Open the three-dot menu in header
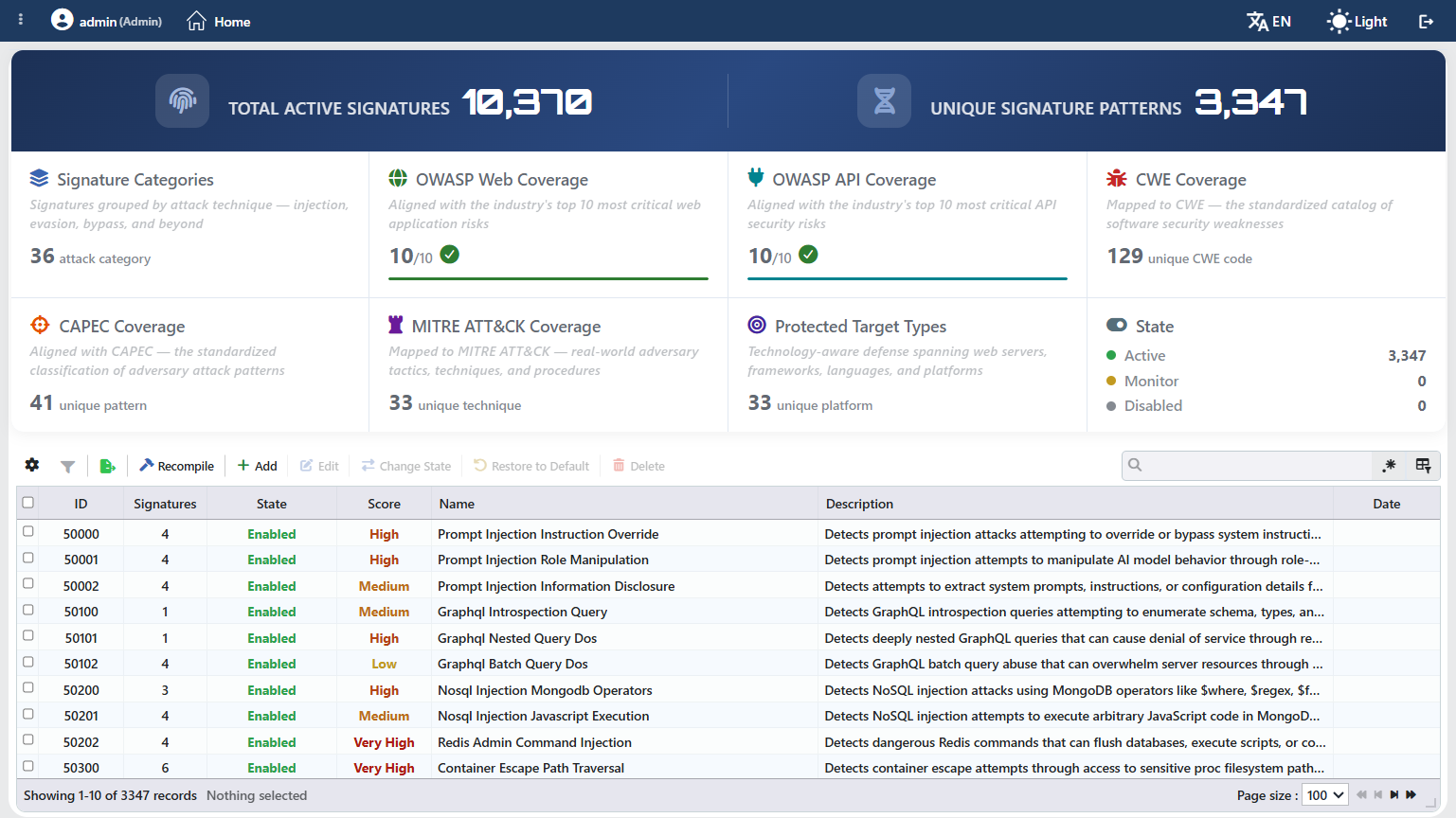 point(21,19)
